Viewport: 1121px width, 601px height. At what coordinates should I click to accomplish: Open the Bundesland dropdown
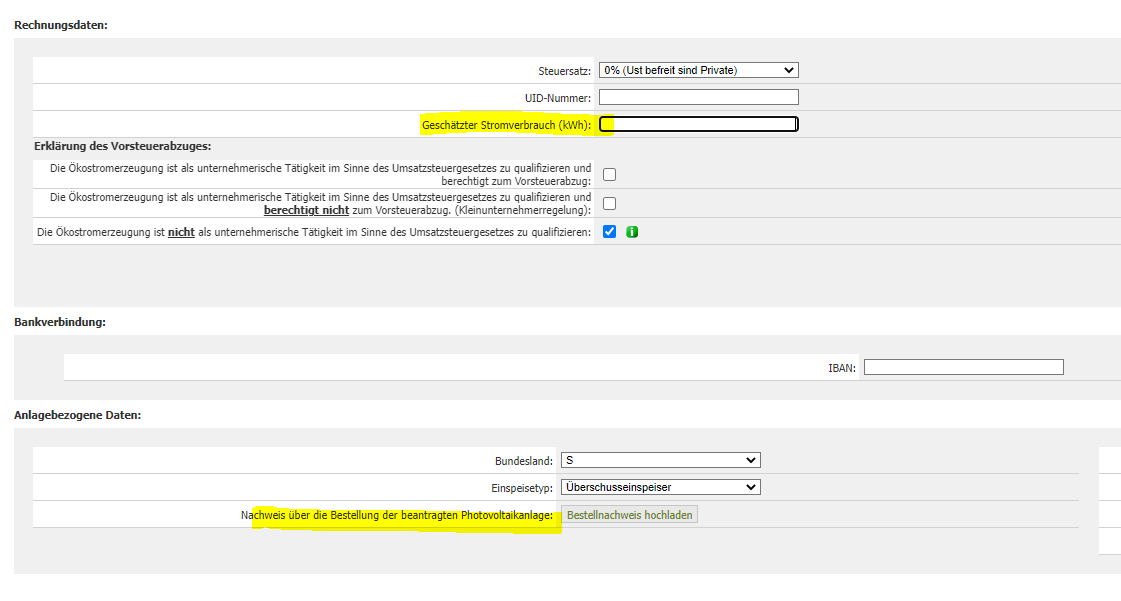pyautogui.click(x=661, y=460)
